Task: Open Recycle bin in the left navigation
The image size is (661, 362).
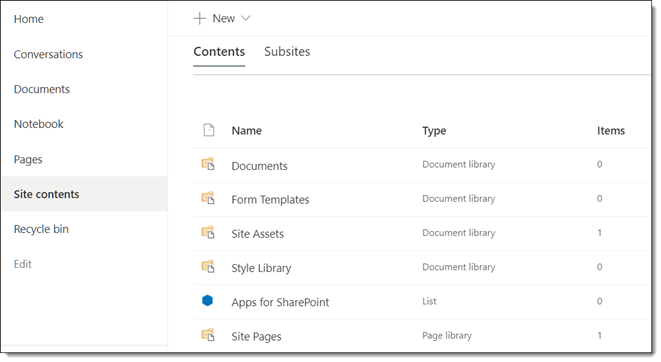Action: point(41,229)
